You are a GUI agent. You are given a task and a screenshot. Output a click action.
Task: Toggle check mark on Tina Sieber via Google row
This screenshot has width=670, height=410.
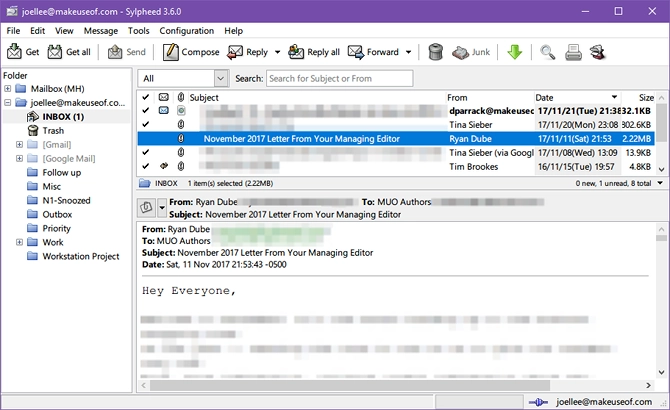[146, 152]
